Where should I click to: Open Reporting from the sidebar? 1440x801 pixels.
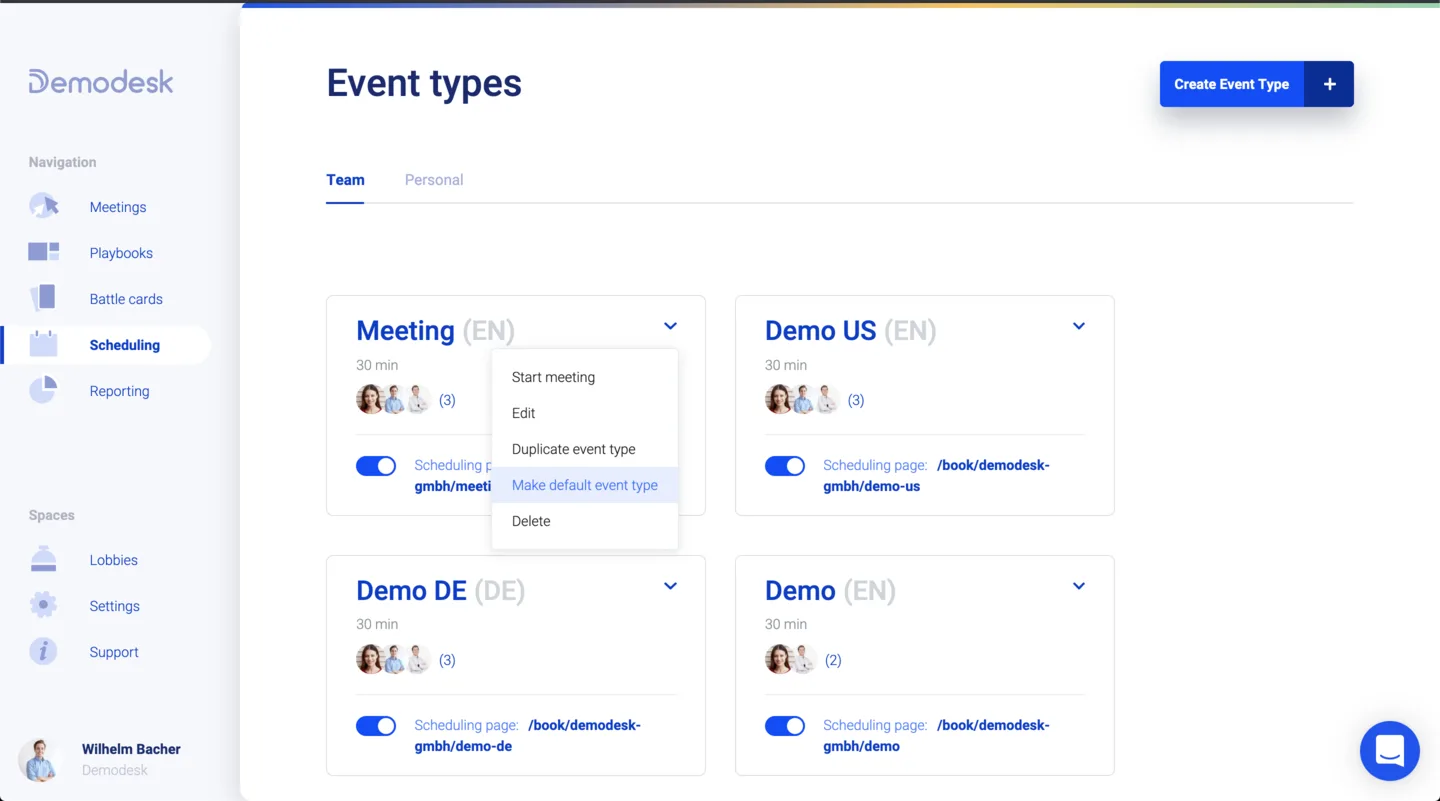pos(119,391)
